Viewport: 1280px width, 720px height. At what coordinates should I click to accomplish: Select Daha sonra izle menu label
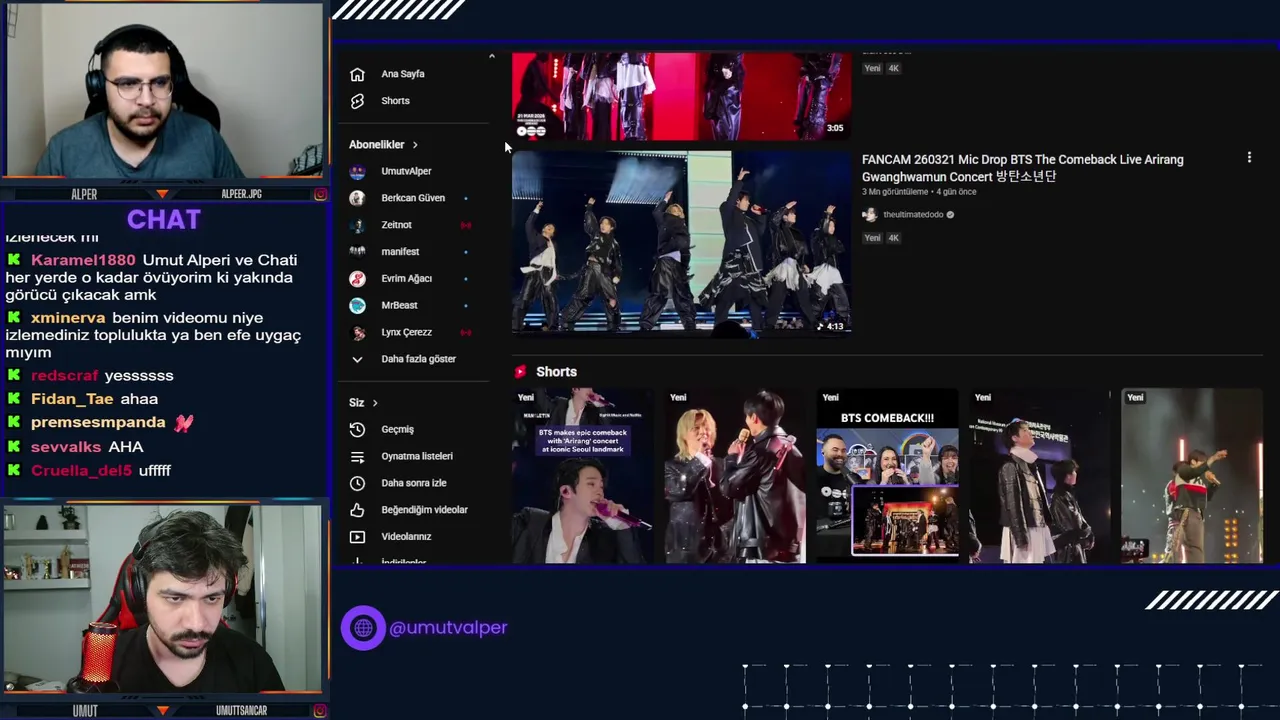(x=414, y=483)
